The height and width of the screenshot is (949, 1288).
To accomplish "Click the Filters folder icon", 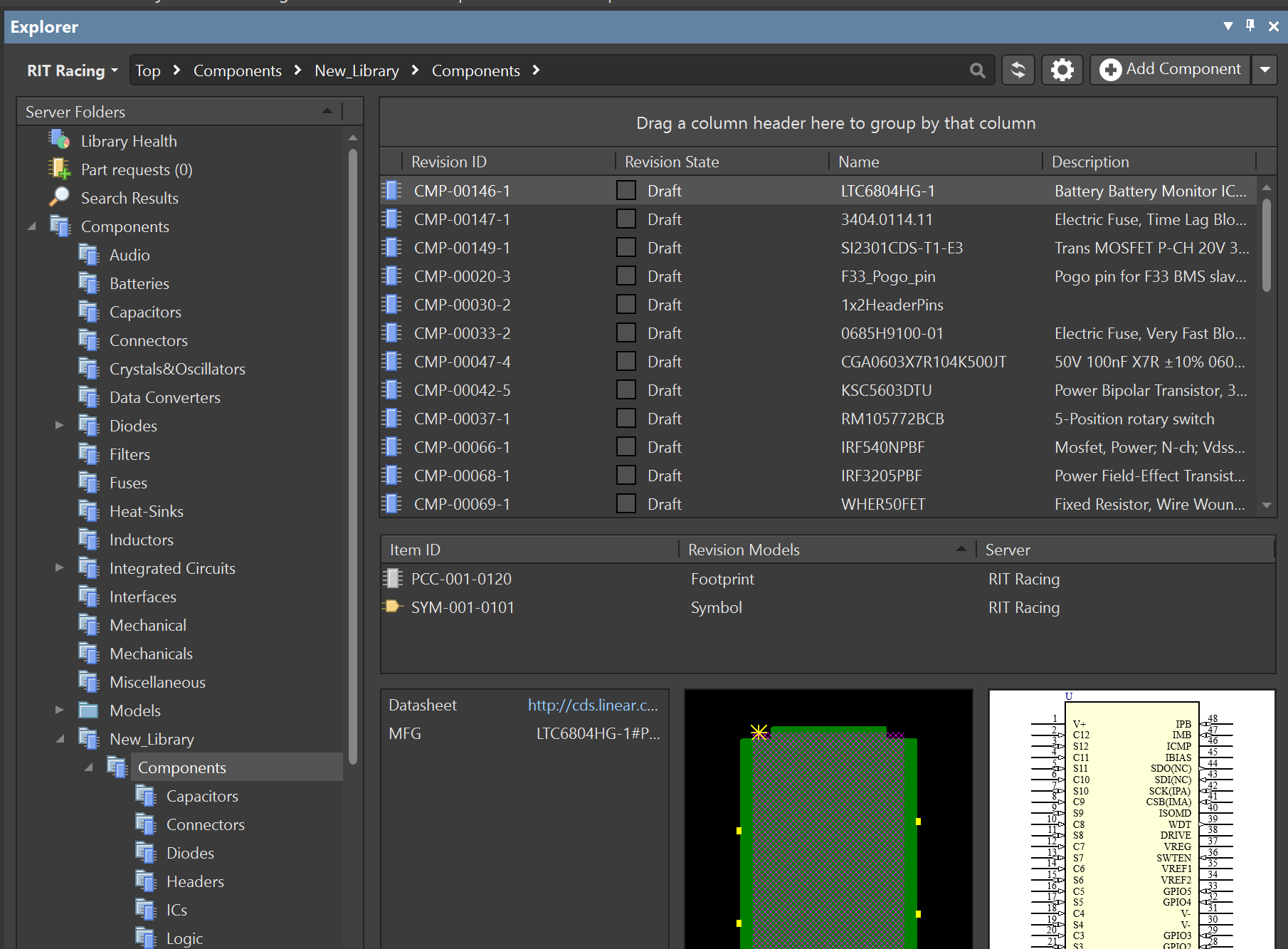I will [x=88, y=453].
